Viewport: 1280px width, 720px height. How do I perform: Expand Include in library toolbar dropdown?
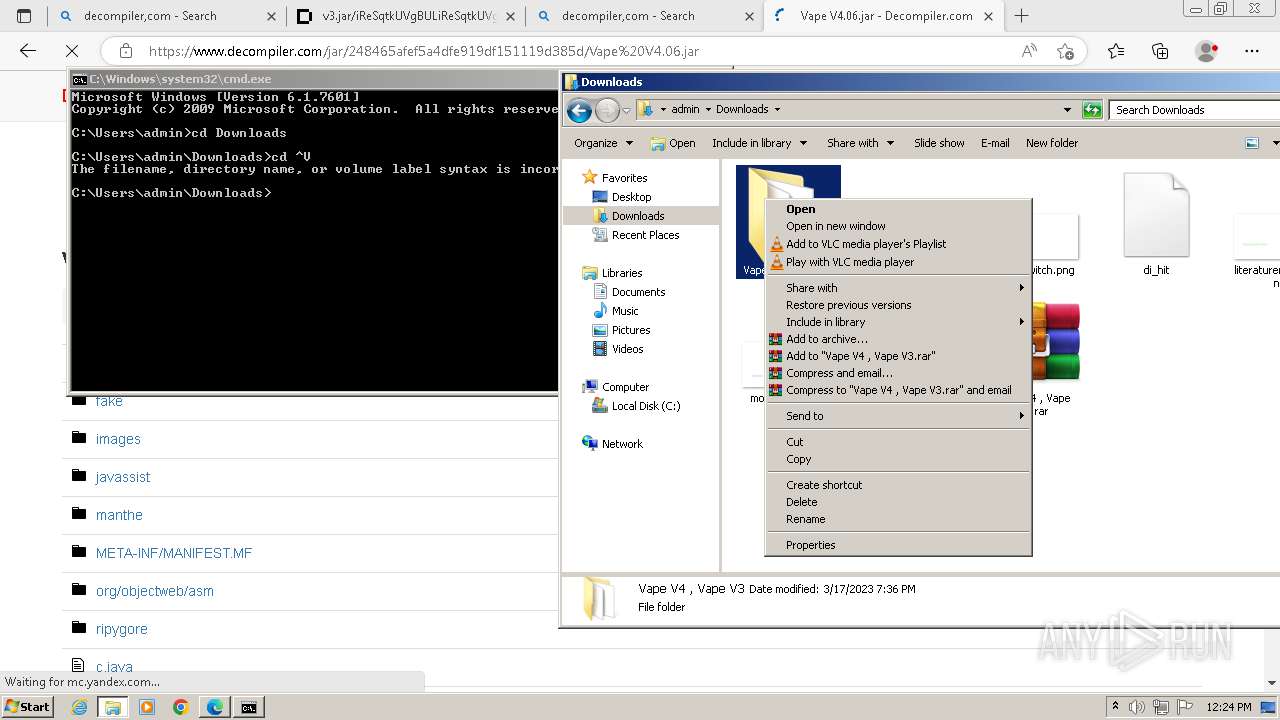click(759, 143)
